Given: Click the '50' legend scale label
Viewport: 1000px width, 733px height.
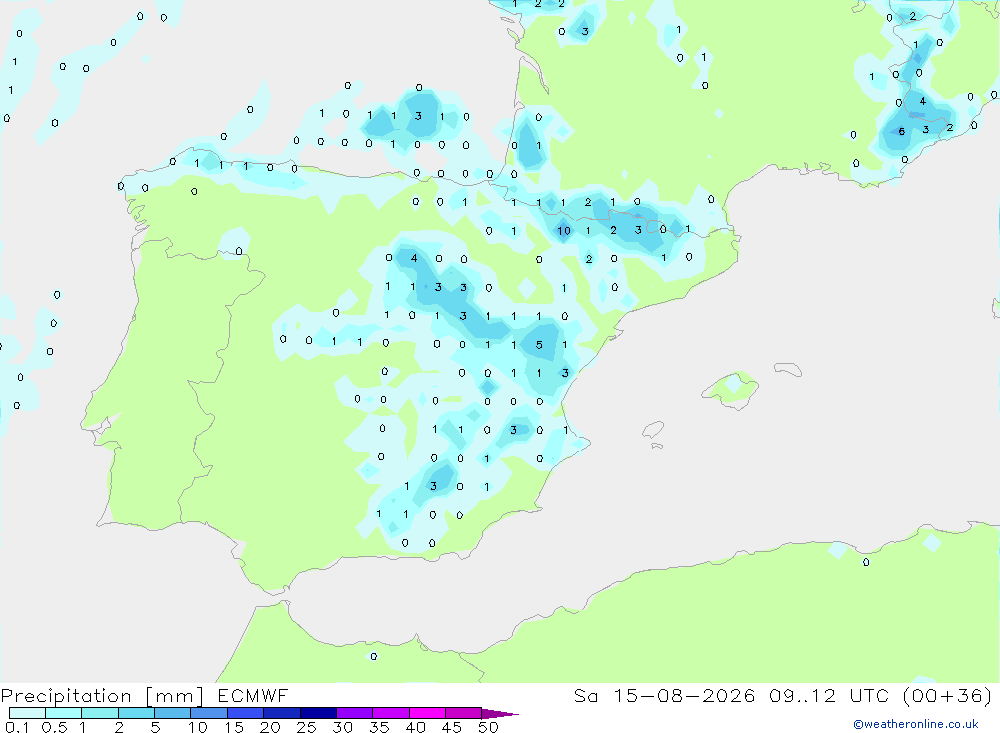Looking at the screenshot, I should pyautogui.click(x=489, y=727).
